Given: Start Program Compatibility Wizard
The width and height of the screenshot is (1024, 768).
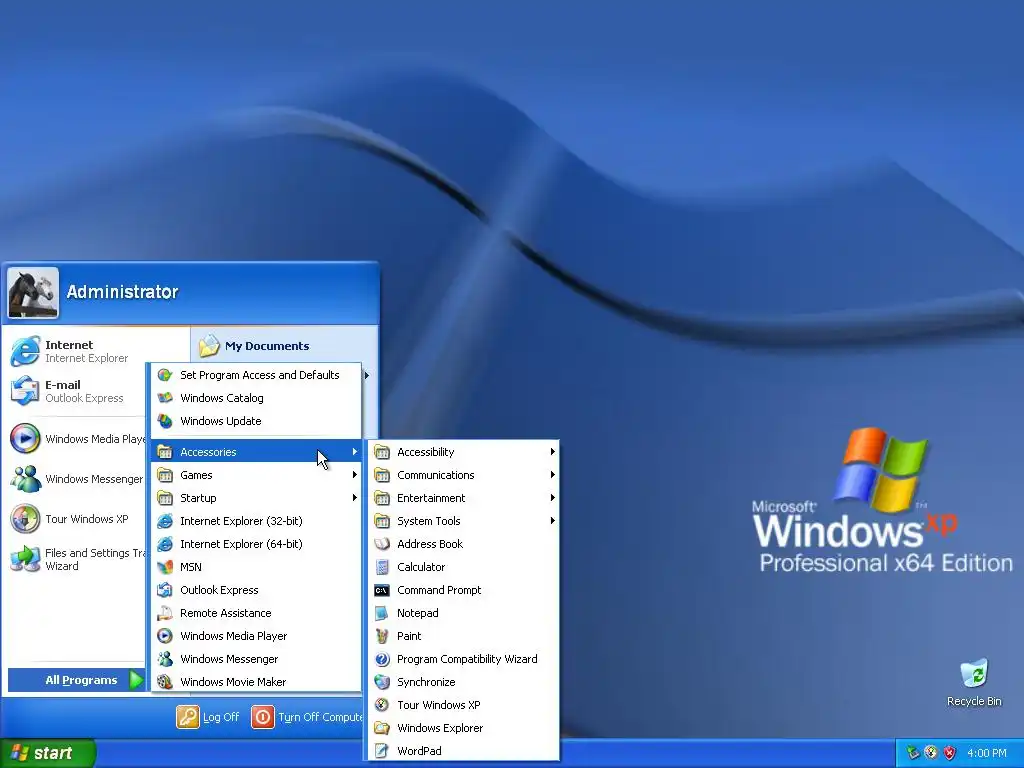Looking at the screenshot, I should tap(464, 659).
